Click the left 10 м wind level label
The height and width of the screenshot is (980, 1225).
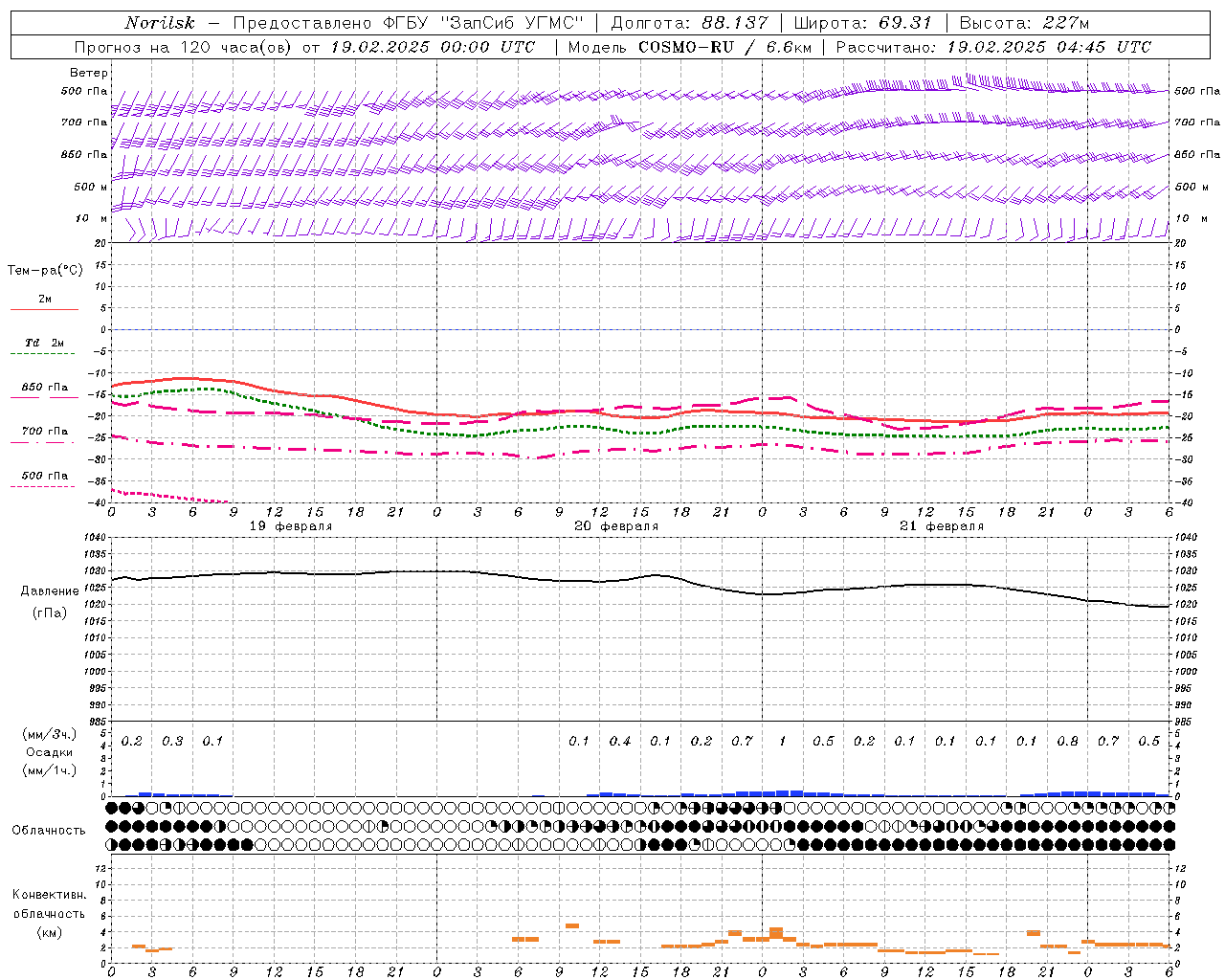[92, 218]
